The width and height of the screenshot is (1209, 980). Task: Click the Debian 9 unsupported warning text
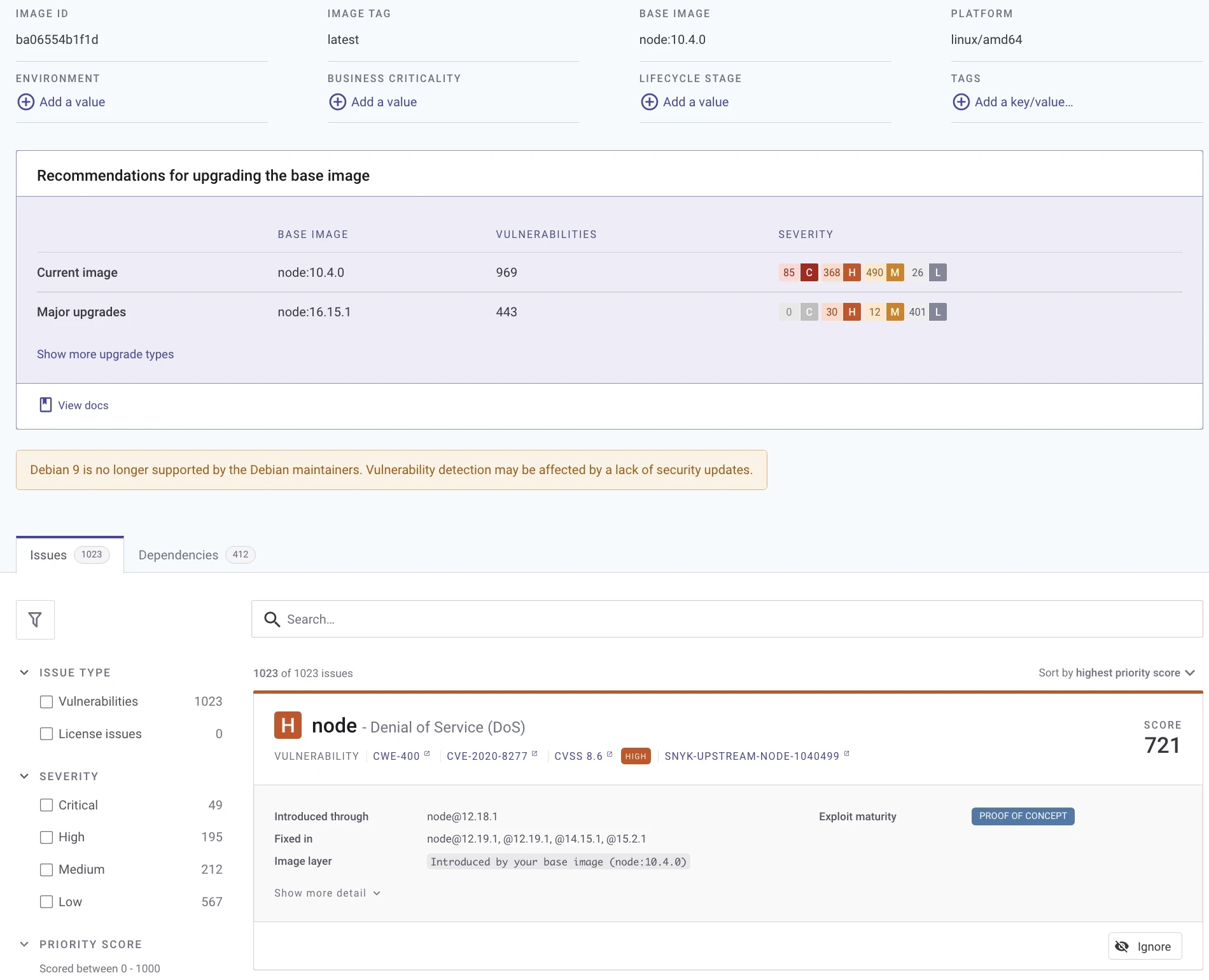click(x=391, y=470)
